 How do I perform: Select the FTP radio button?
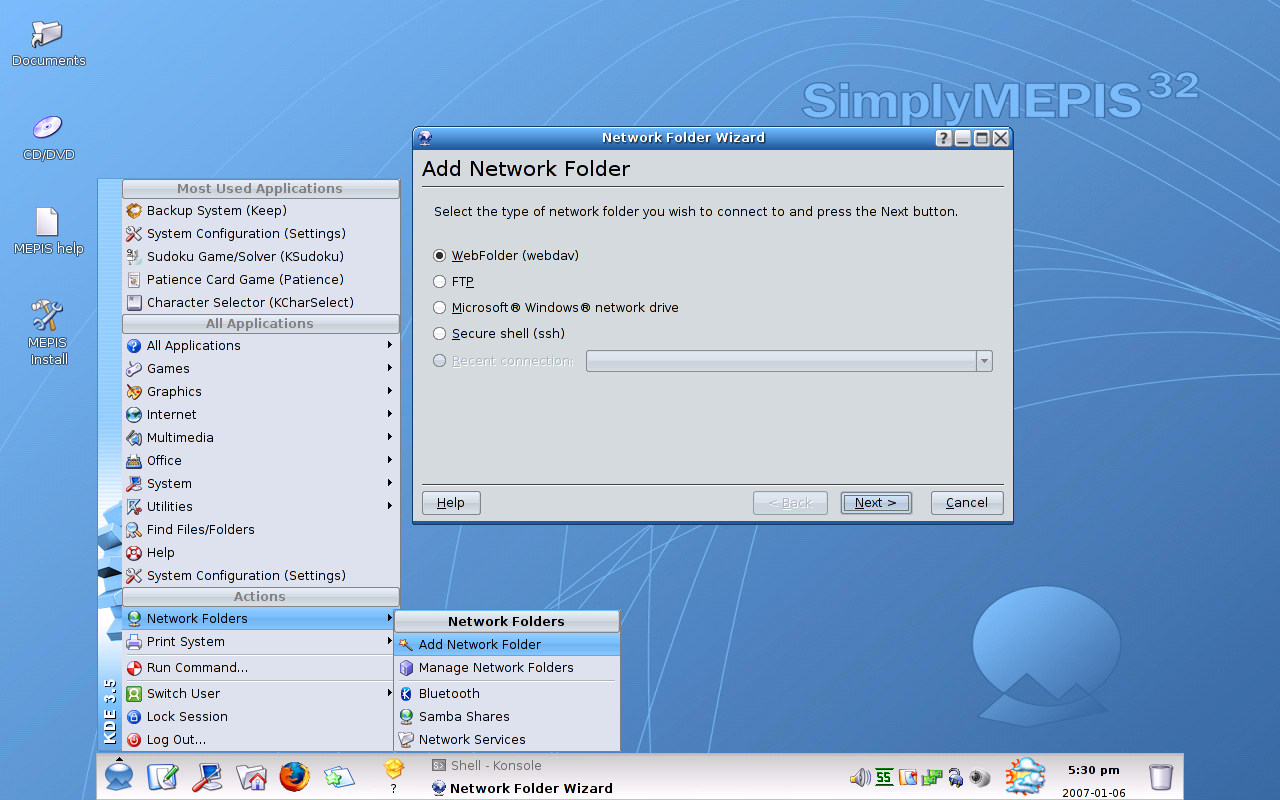[x=440, y=282]
